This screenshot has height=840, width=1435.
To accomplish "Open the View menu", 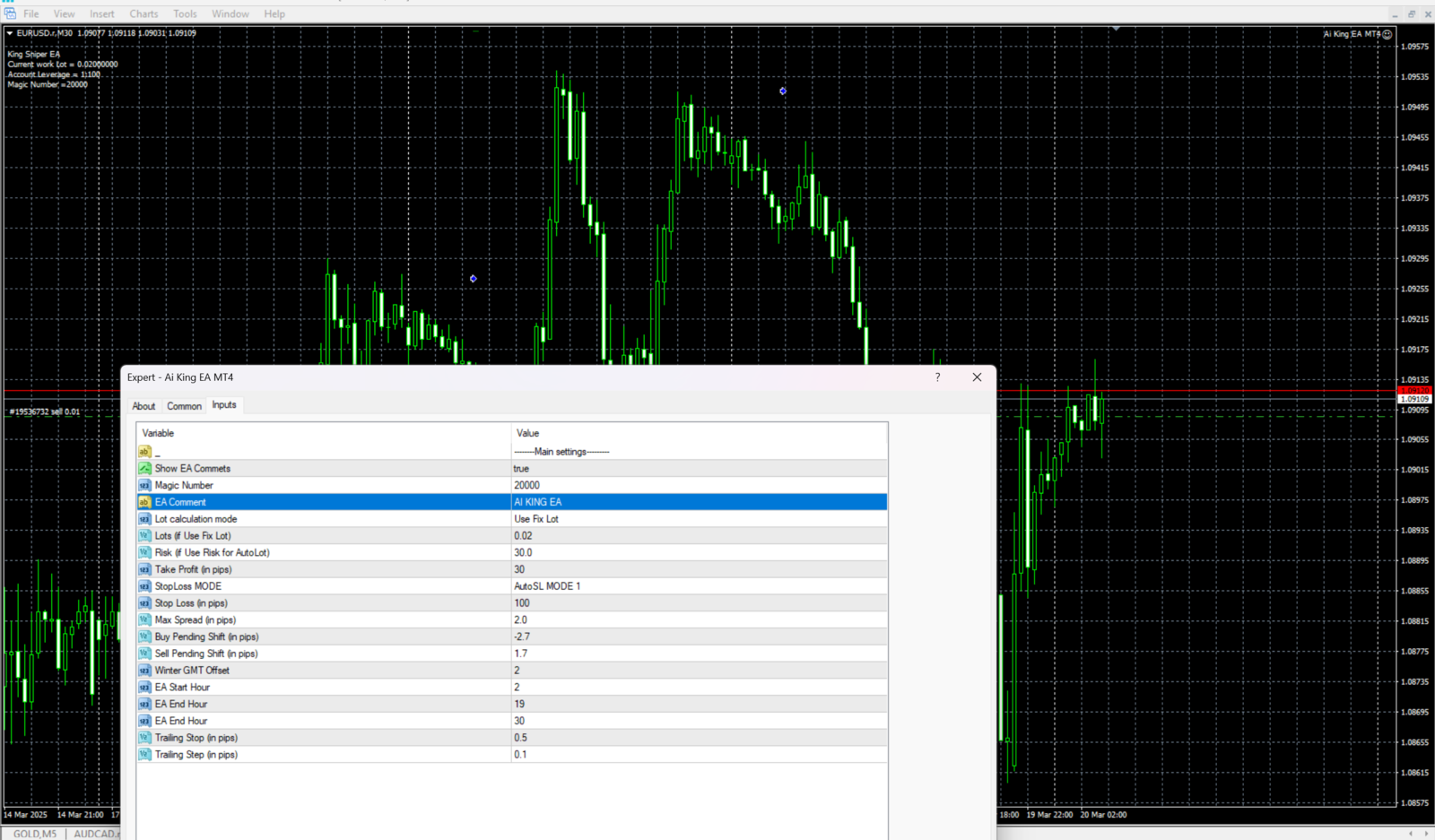I will 65,13.
